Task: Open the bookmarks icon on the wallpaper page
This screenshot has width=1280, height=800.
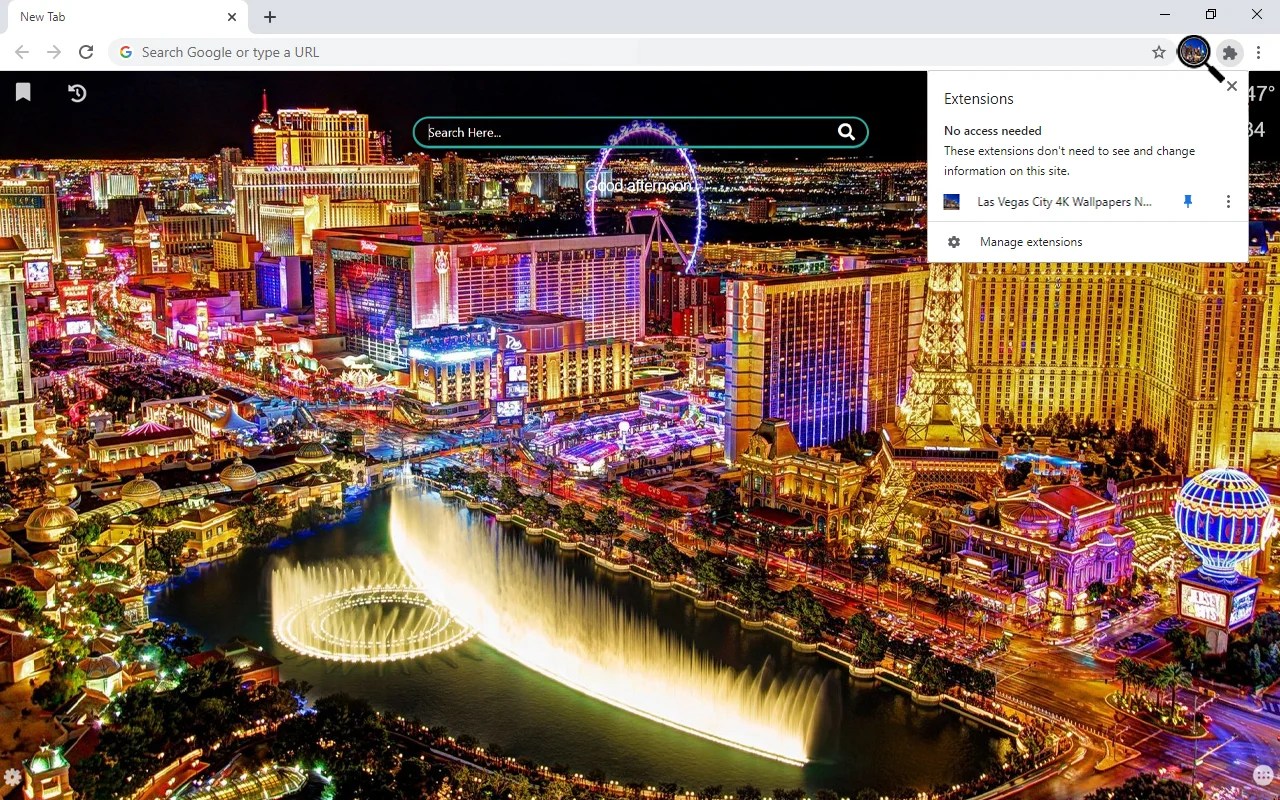Action: coord(22,92)
